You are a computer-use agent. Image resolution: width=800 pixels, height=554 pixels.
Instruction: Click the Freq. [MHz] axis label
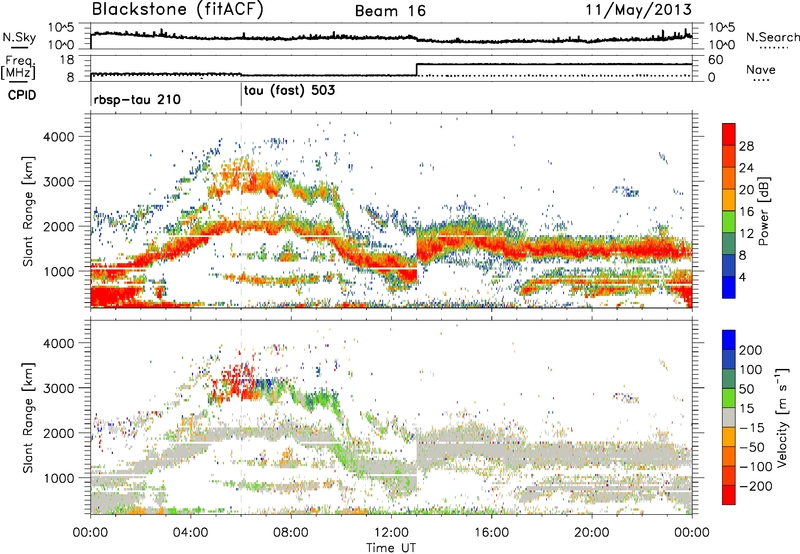pos(20,68)
